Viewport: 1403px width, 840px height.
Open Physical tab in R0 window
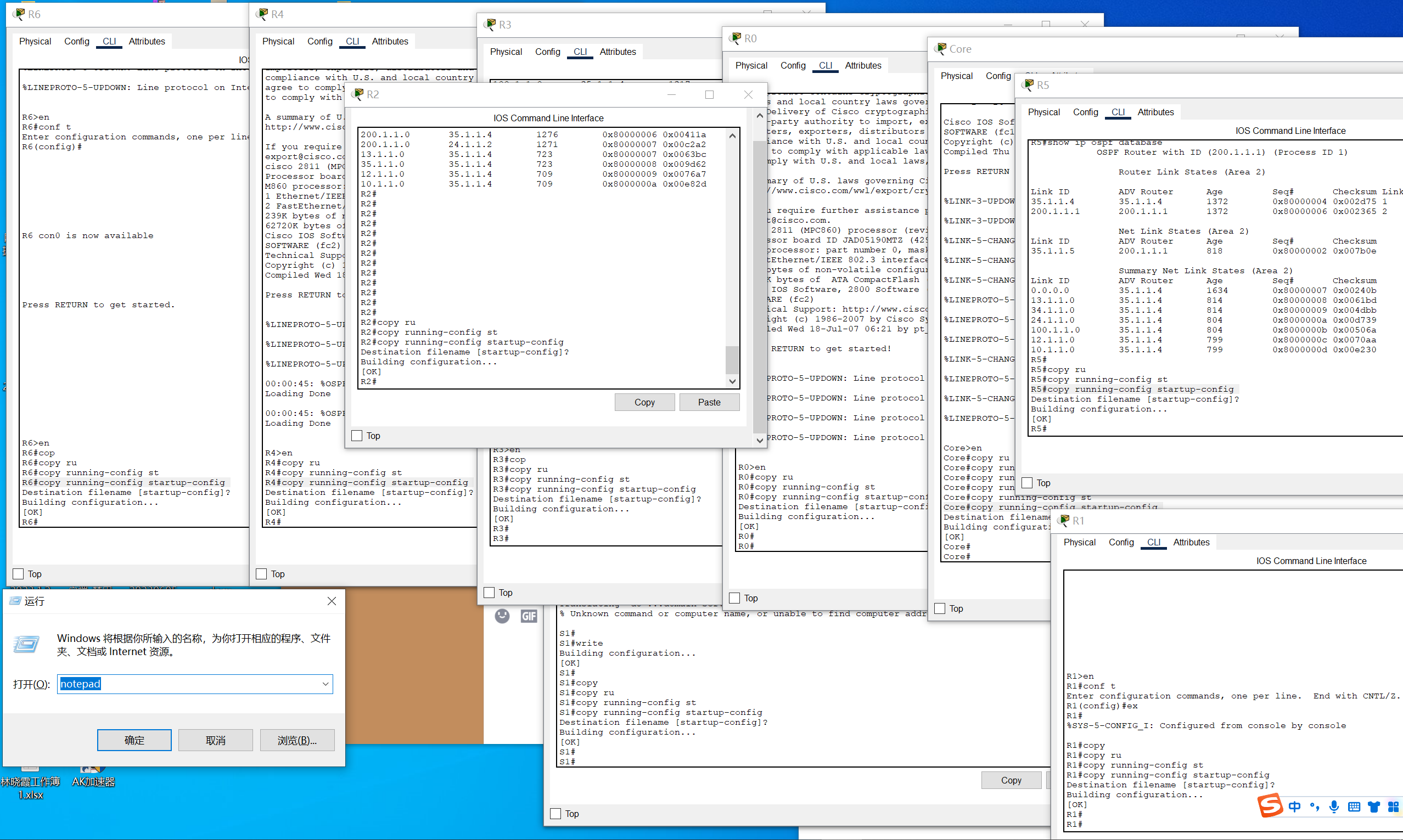coord(751,66)
